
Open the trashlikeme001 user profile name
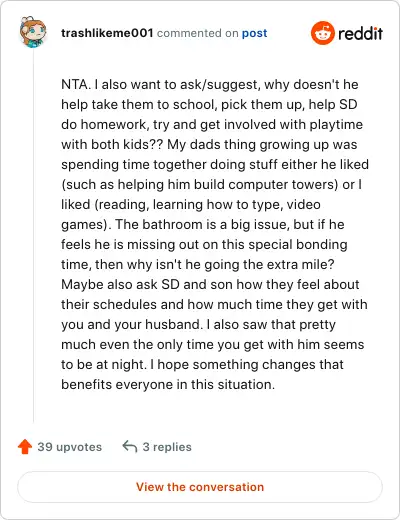(107, 33)
